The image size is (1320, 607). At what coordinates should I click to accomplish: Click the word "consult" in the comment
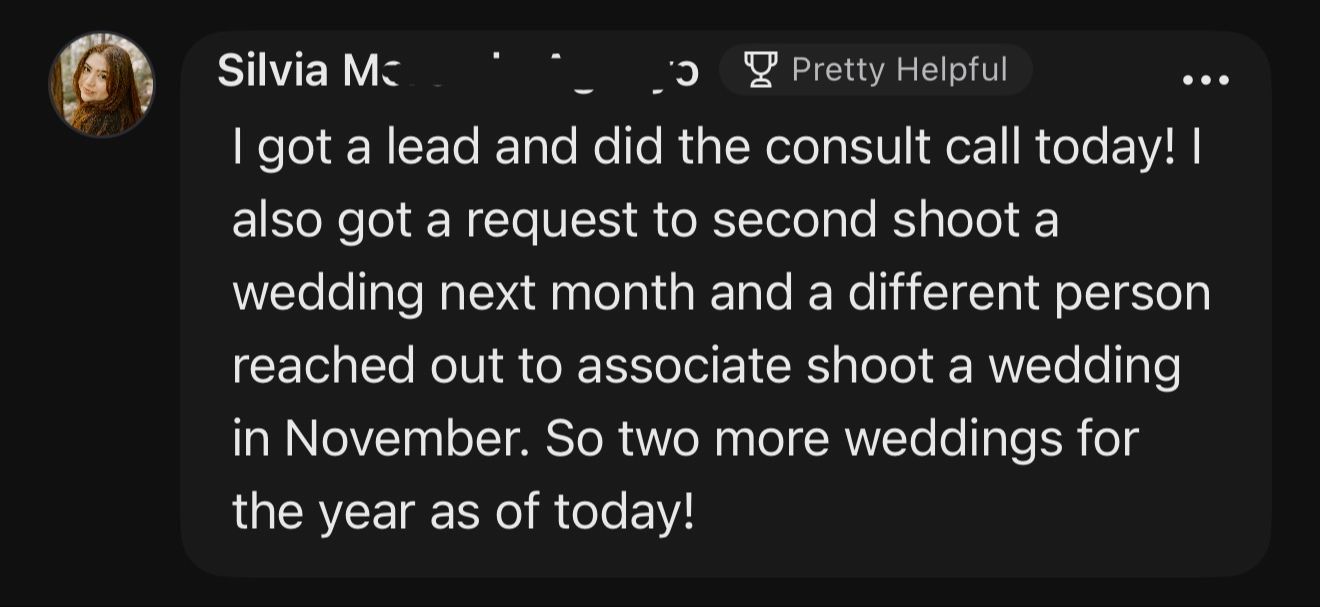[834, 148]
